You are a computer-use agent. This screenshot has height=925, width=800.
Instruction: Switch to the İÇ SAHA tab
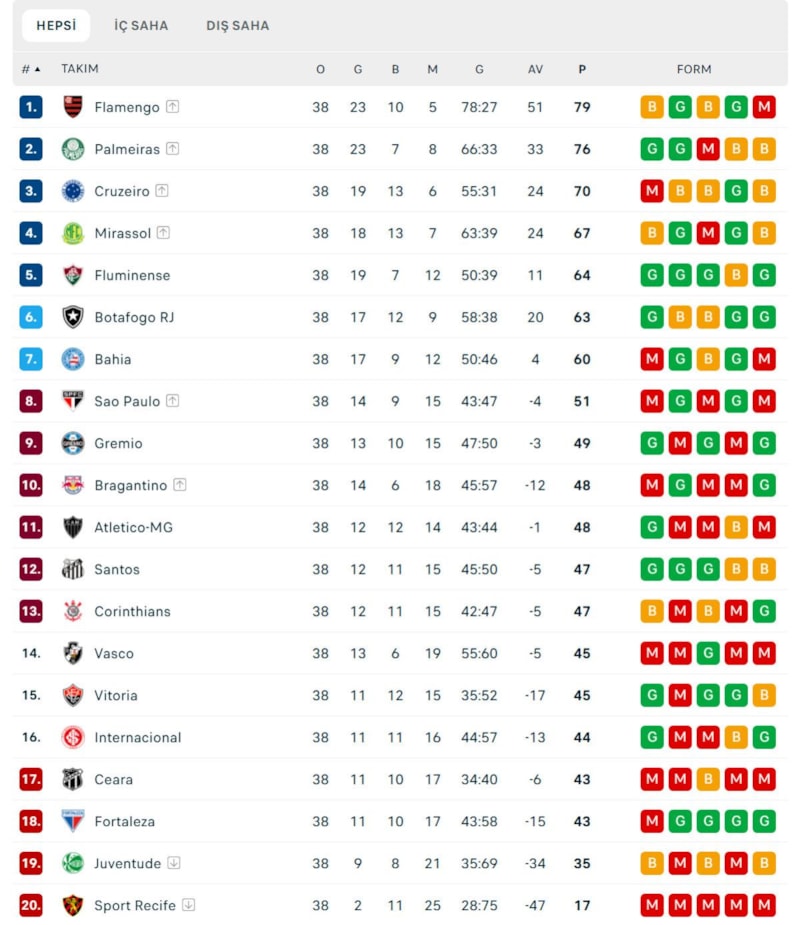click(141, 26)
